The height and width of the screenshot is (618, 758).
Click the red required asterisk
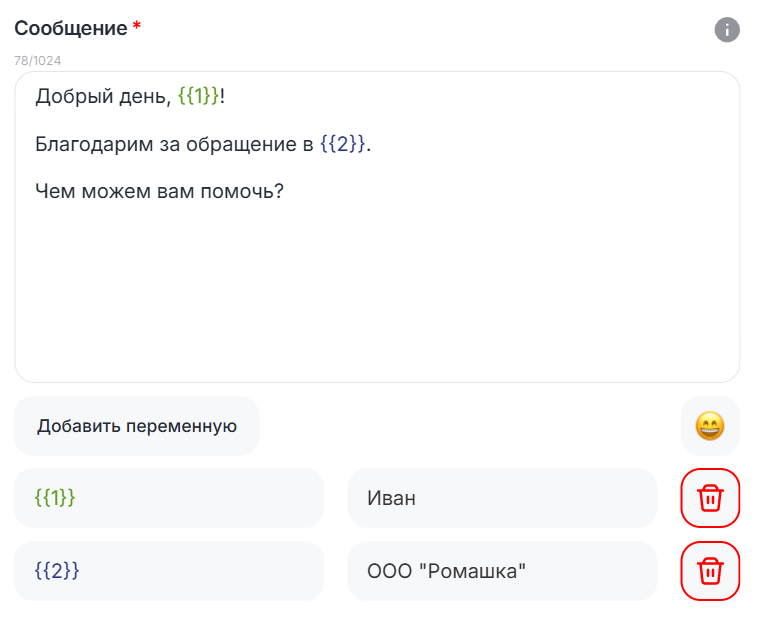point(137,26)
